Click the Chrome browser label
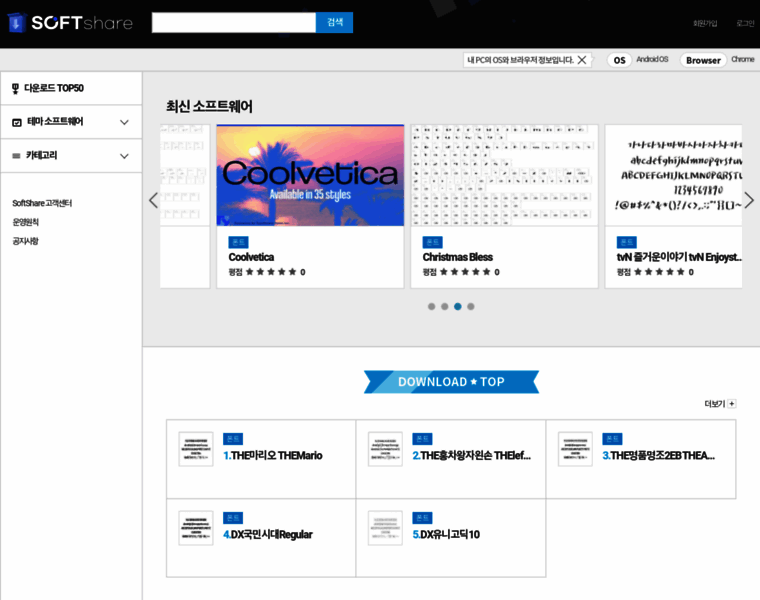This screenshot has width=760, height=600. (x=743, y=59)
